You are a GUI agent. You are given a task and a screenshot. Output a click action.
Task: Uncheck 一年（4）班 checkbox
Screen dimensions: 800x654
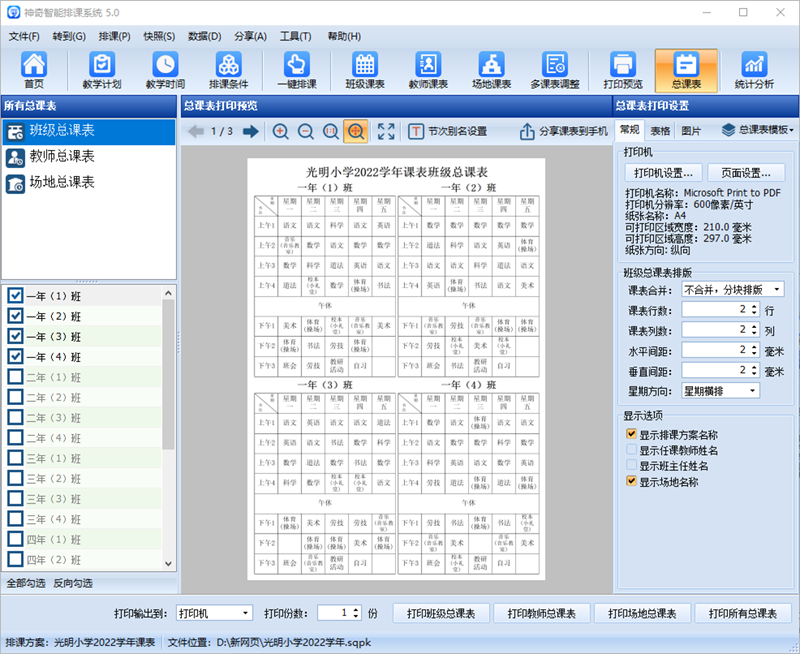point(15,357)
